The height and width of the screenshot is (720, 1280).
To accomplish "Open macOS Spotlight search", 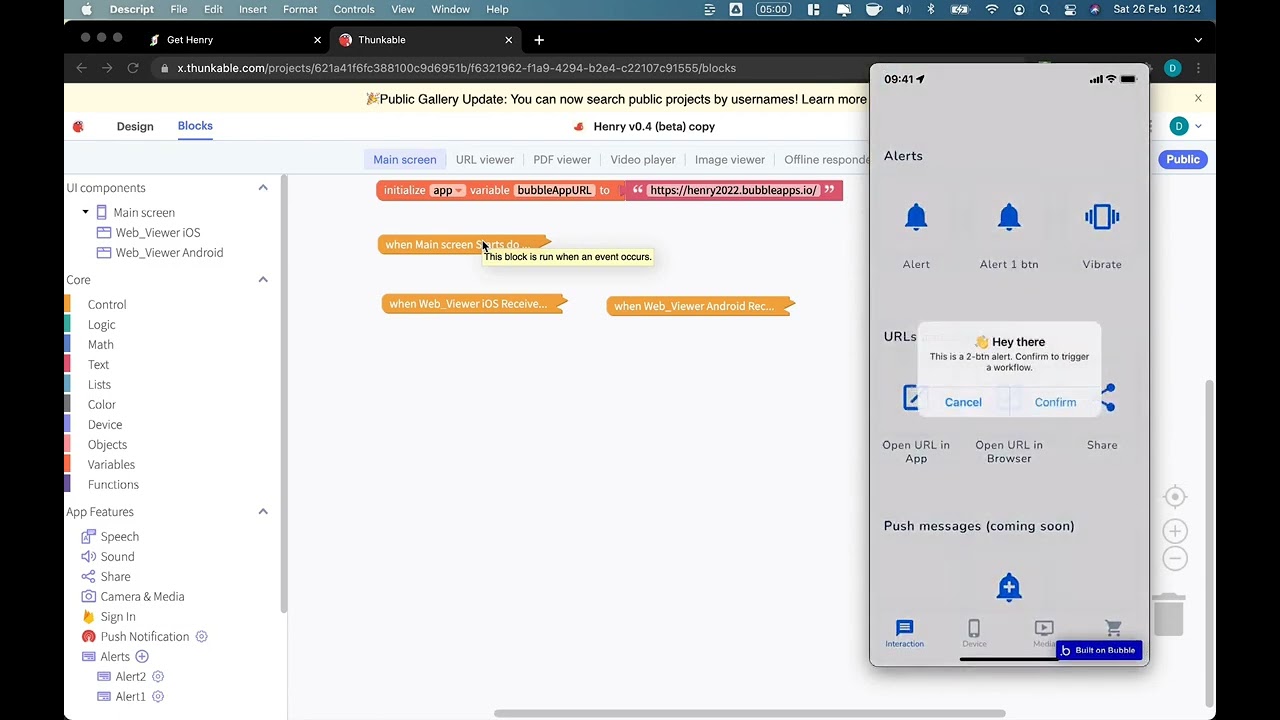I will pos(1045,9).
